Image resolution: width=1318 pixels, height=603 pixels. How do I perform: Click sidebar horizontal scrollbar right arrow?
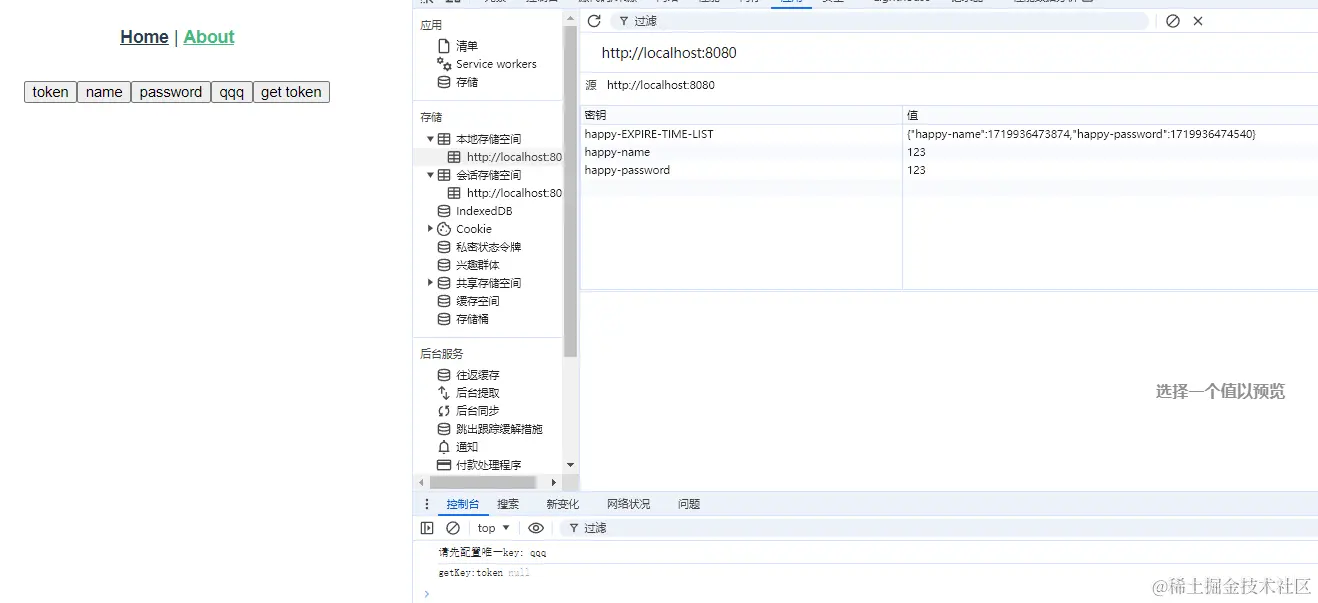pos(553,482)
